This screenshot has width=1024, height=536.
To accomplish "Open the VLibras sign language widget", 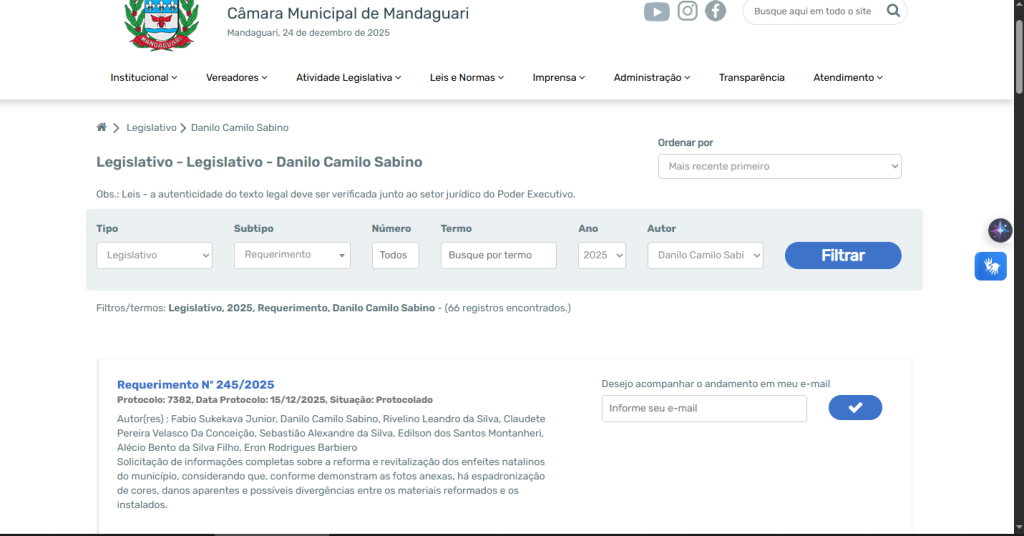I will 990,266.
